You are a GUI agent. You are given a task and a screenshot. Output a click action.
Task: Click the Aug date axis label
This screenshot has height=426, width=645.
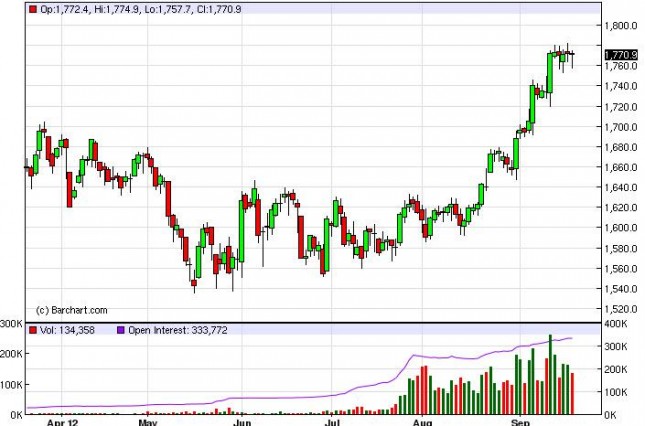[422, 422]
